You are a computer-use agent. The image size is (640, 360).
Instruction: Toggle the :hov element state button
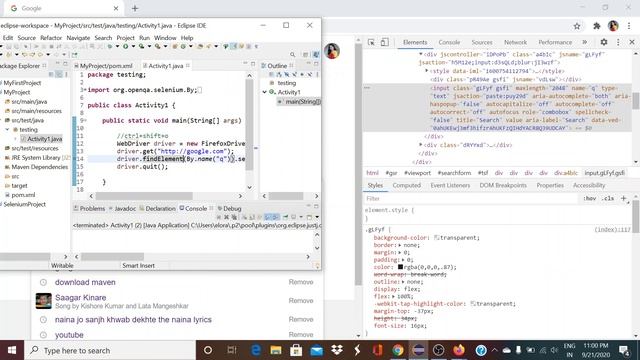coord(589,198)
